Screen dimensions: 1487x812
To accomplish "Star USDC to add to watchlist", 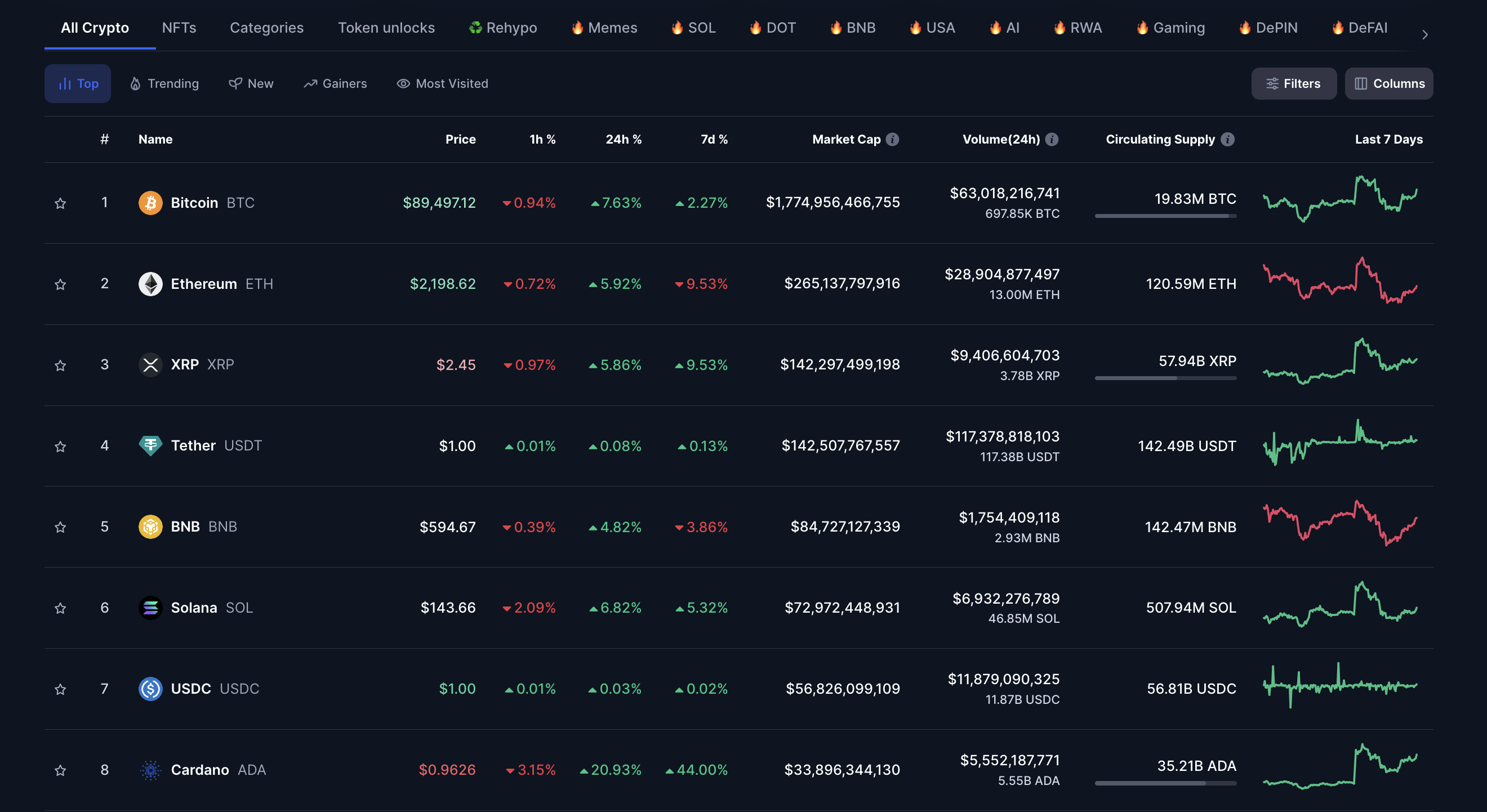I will click(x=60, y=689).
